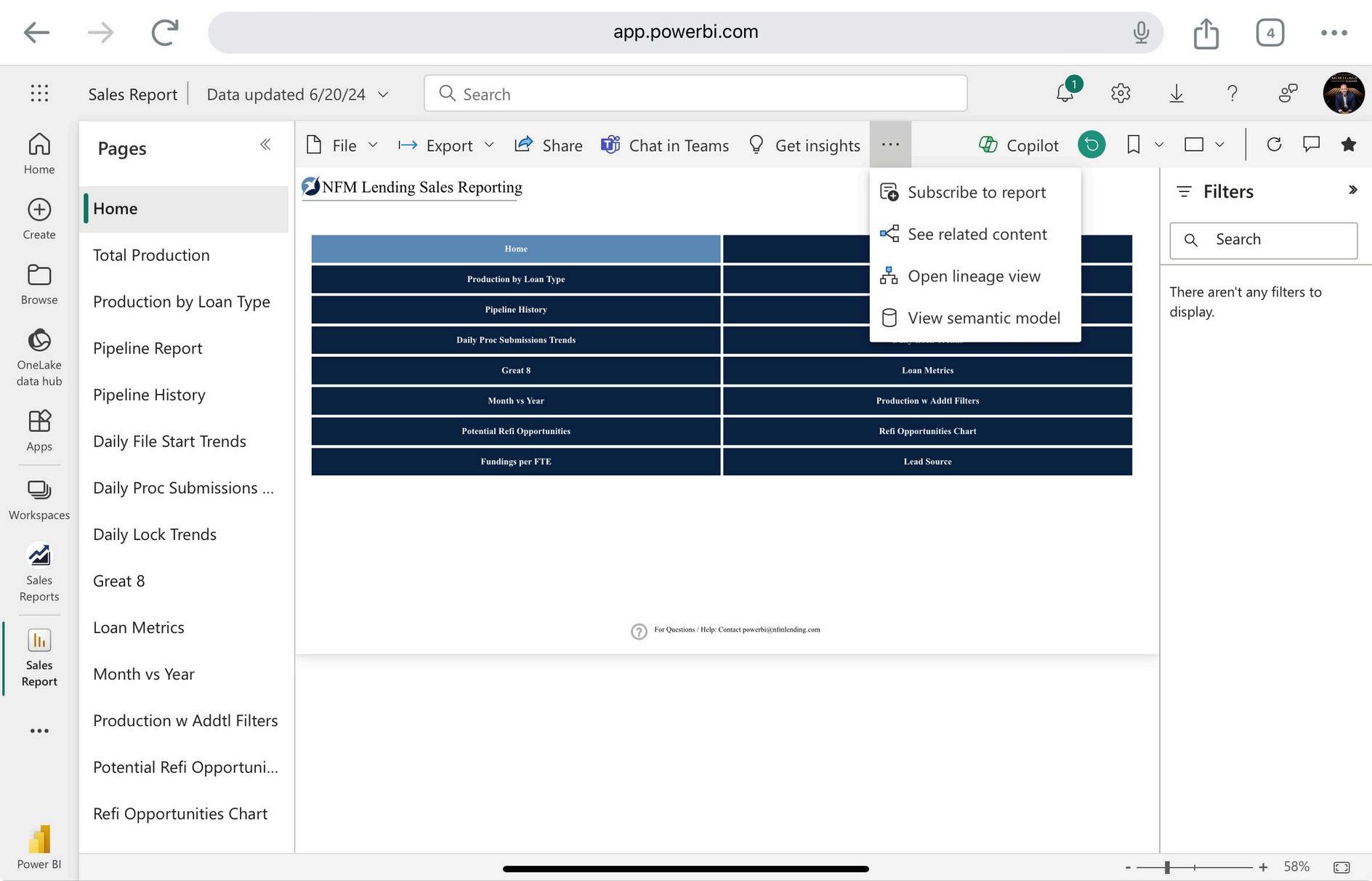The width and height of the screenshot is (1372, 881).
Task: Open the user profile picture
Action: [x=1344, y=93]
